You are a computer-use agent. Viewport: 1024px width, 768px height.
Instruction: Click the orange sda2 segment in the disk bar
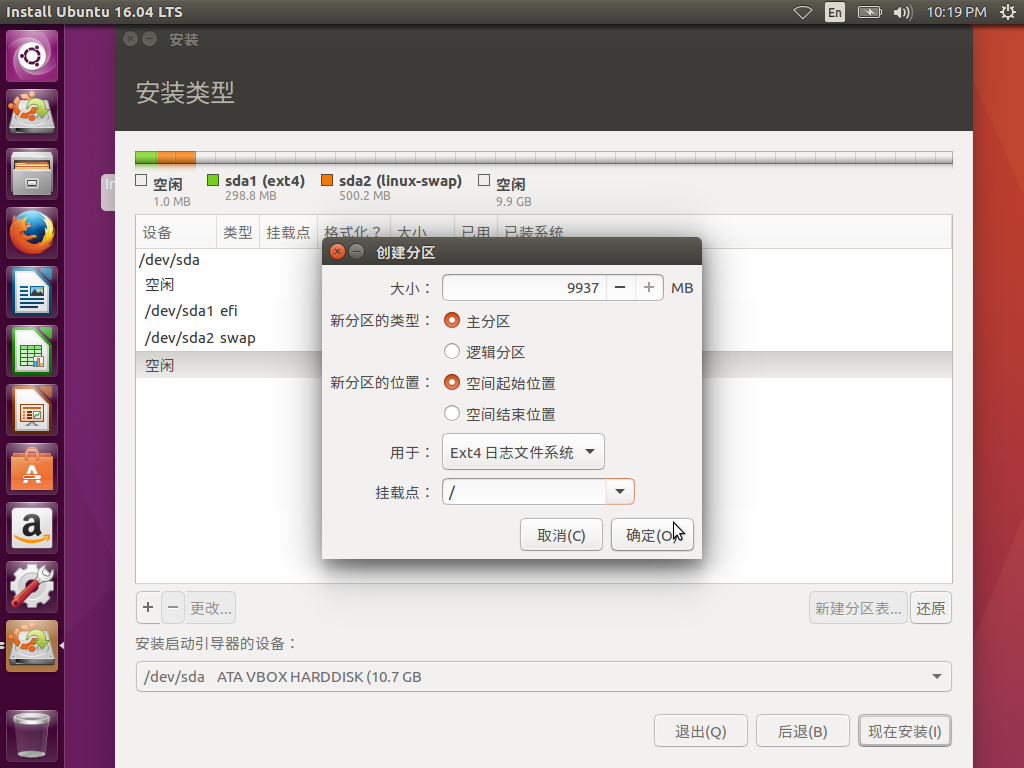point(176,157)
